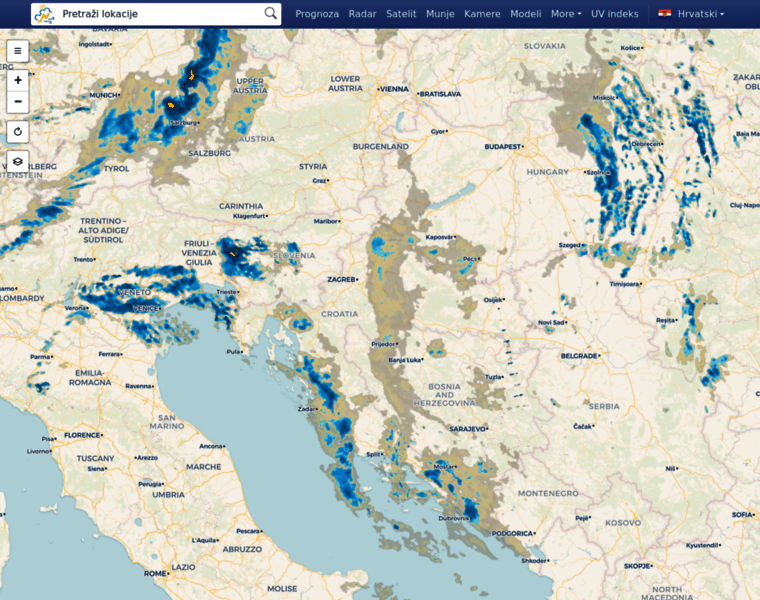Click the SOFIA city label on map
The image size is (760, 600).
coord(742,515)
